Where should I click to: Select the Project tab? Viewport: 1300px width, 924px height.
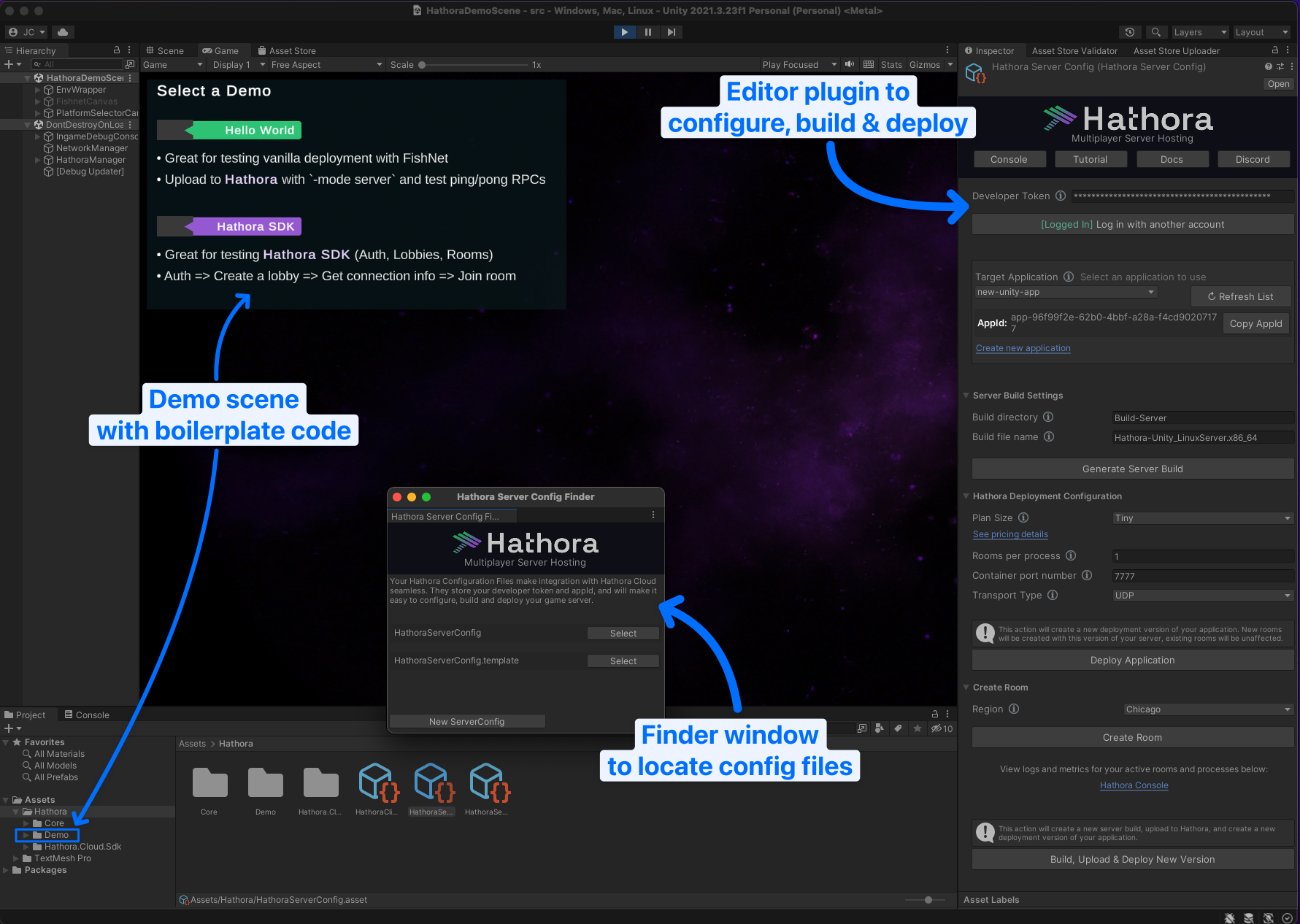[x=25, y=715]
